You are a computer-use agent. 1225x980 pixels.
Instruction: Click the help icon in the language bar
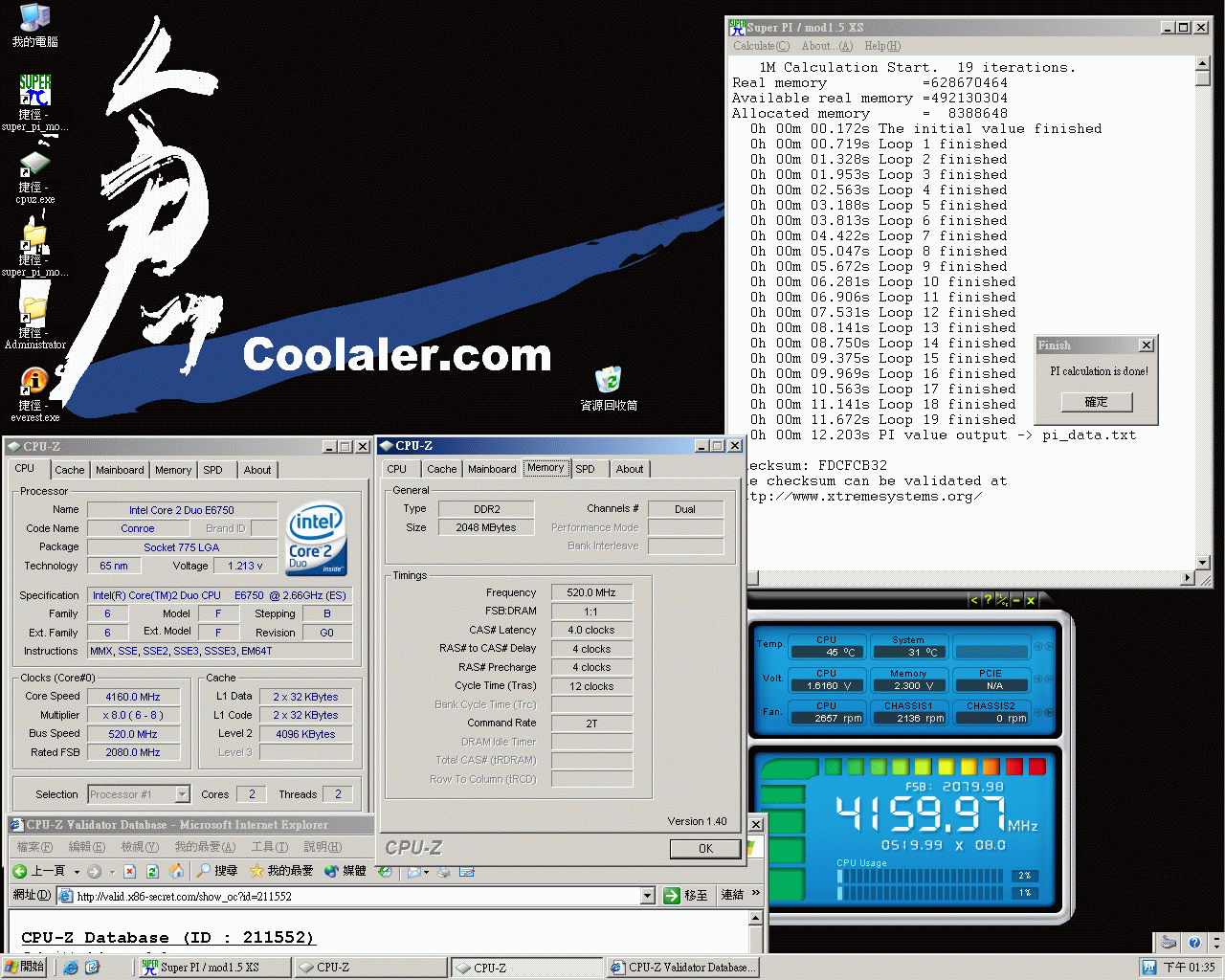(x=1194, y=943)
